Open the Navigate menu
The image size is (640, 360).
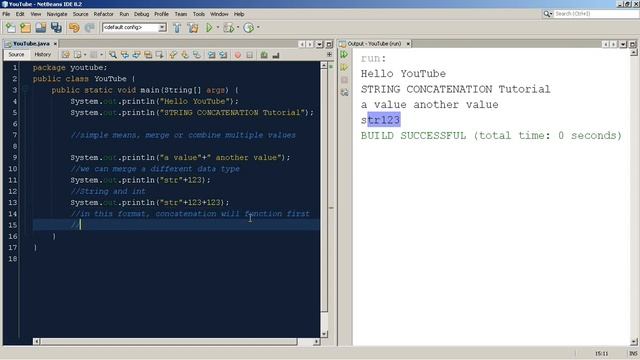57,14
